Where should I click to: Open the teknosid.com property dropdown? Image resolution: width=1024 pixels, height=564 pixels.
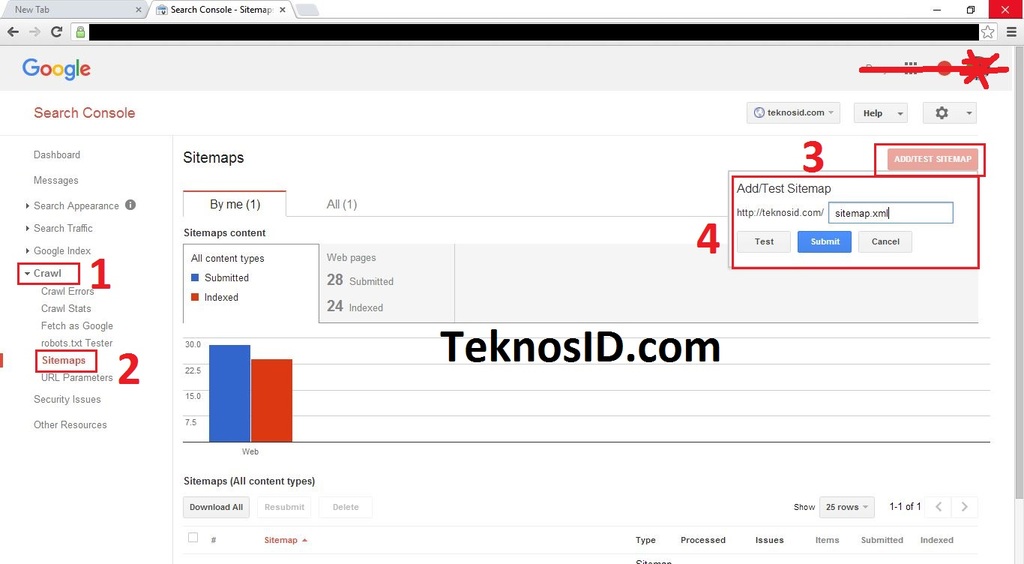(x=793, y=112)
